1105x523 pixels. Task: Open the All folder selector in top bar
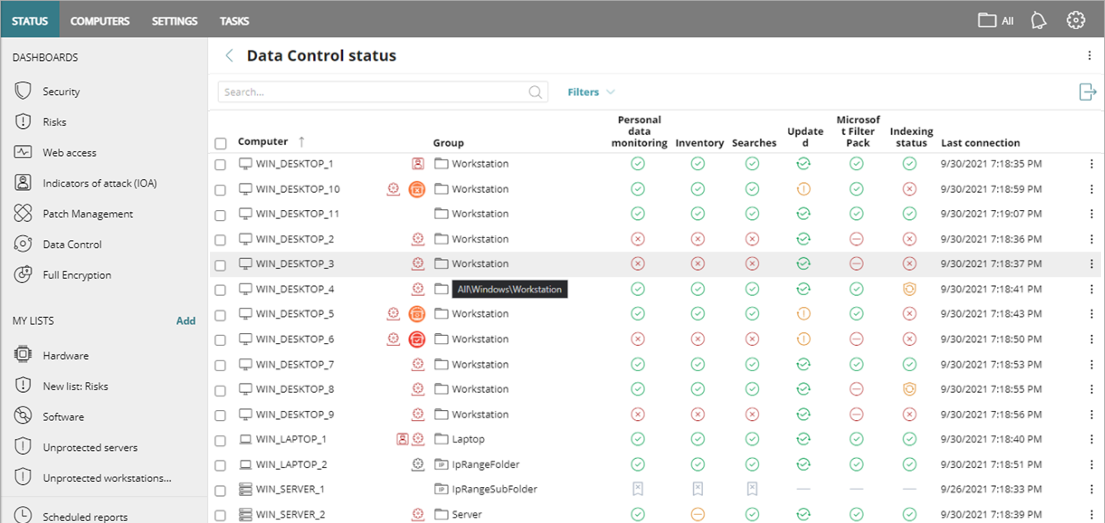(x=995, y=20)
